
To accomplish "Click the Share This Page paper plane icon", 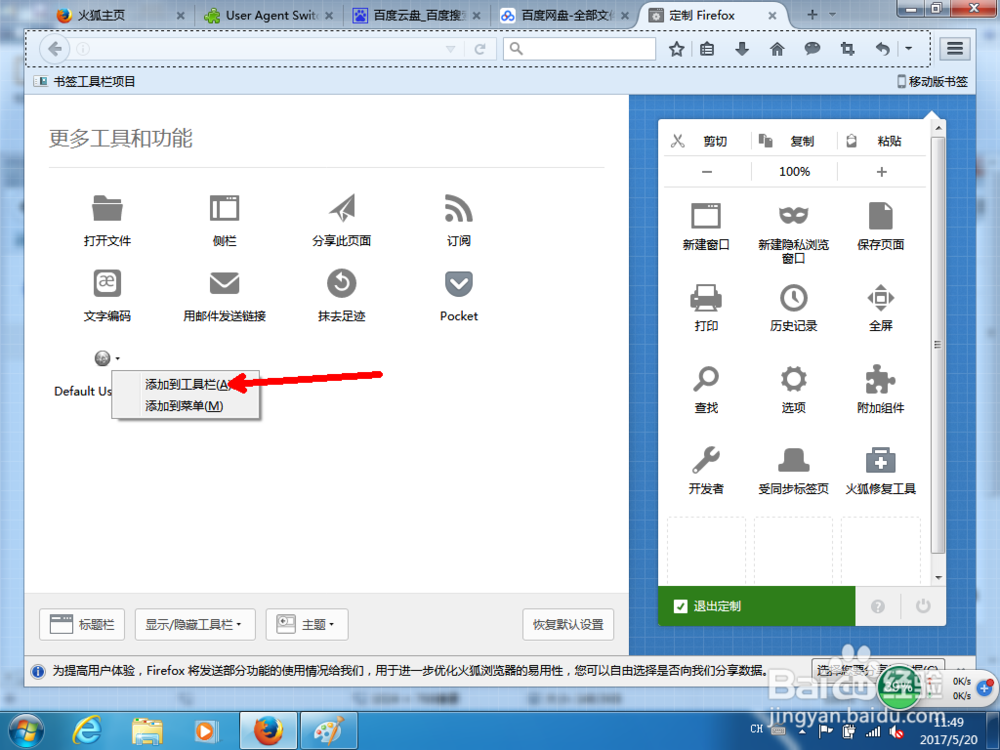I will (x=342, y=208).
